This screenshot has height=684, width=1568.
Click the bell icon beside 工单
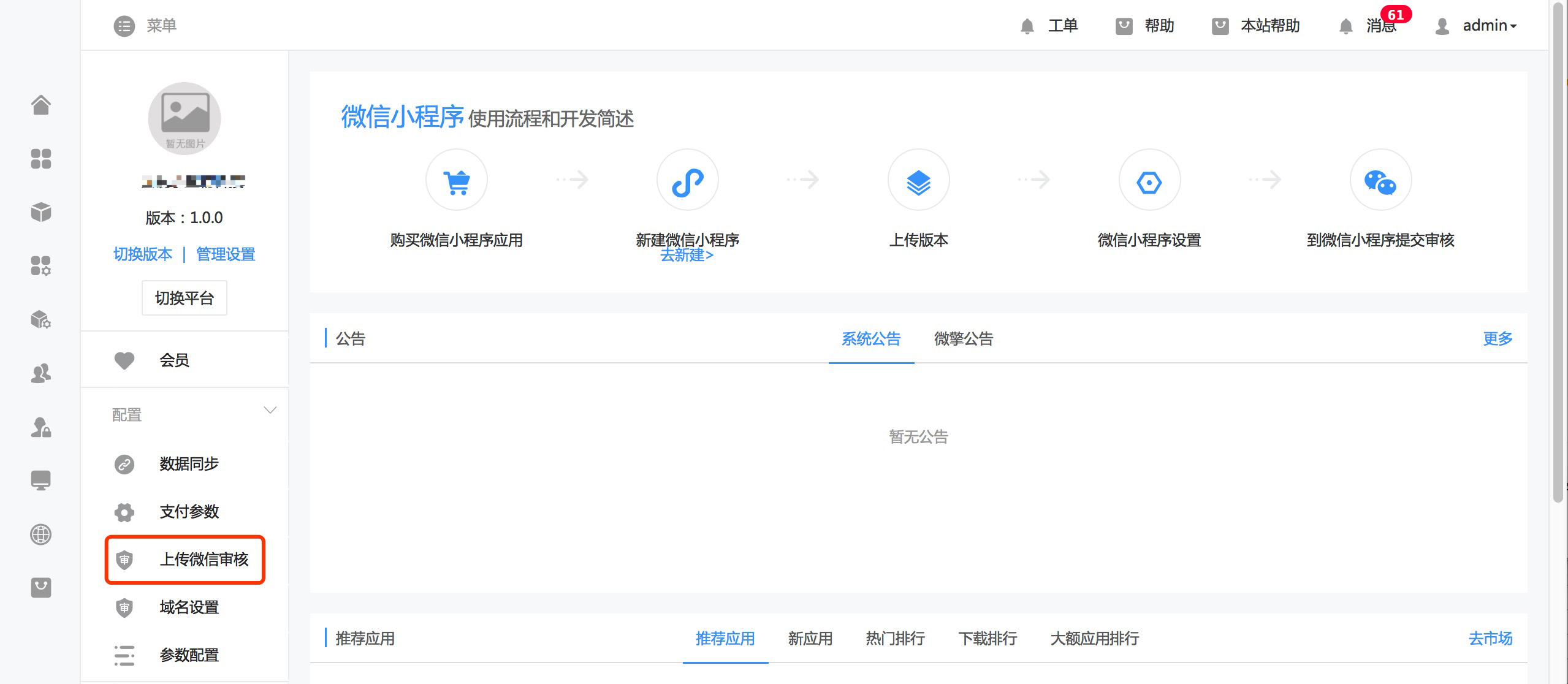point(1027,26)
